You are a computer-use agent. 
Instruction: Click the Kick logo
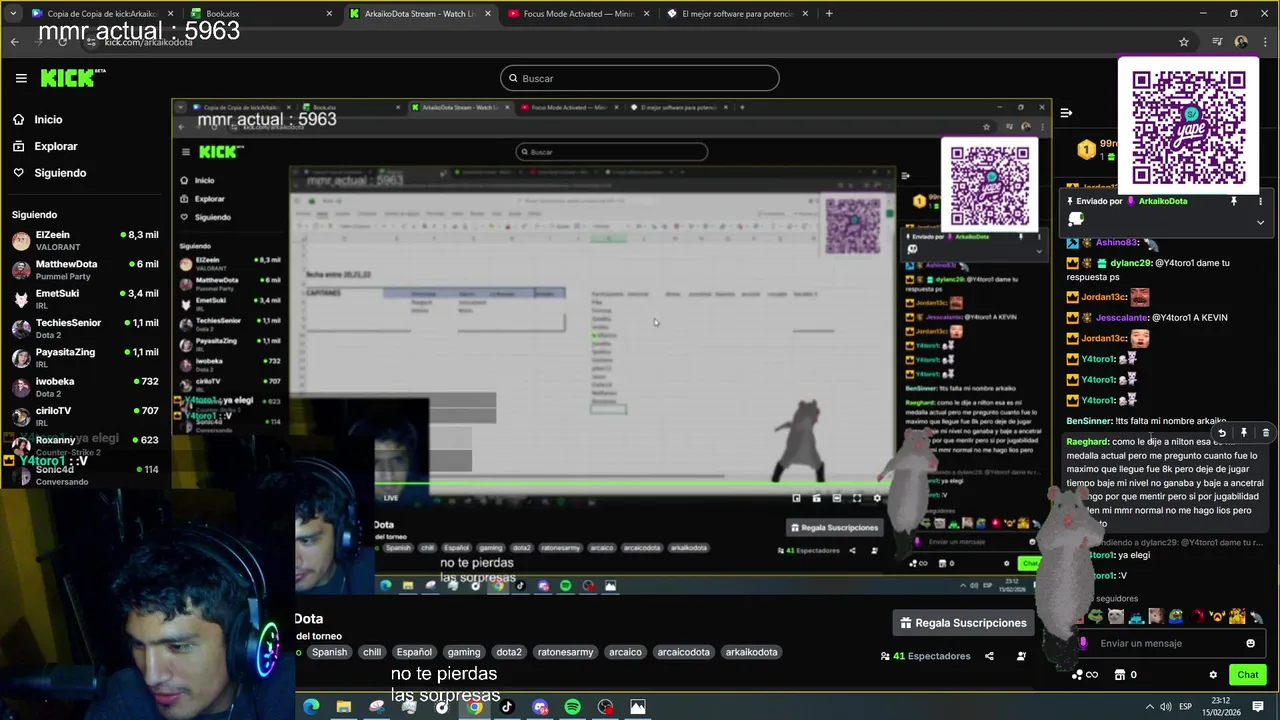click(72, 78)
